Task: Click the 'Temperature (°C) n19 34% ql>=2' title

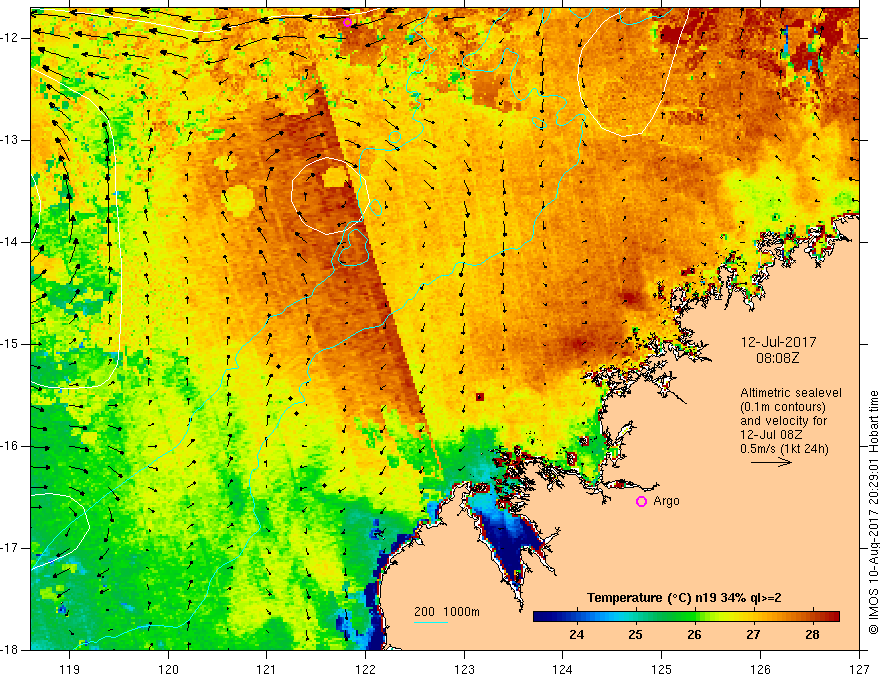Action: [x=684, y=598]
